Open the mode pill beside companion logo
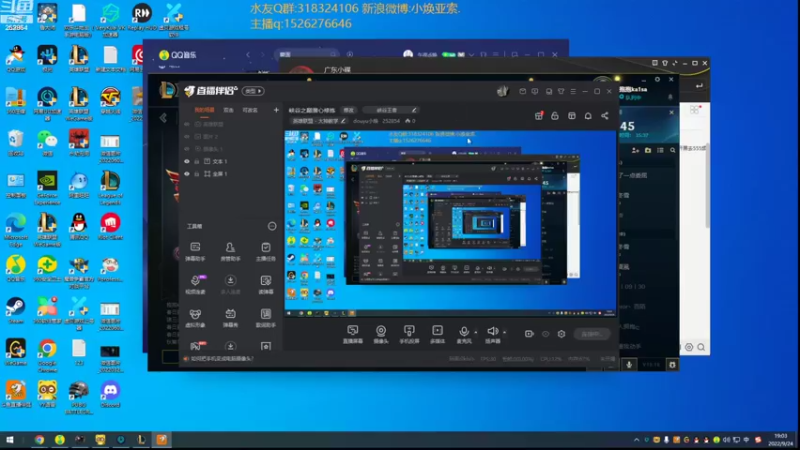 point(253,91)
